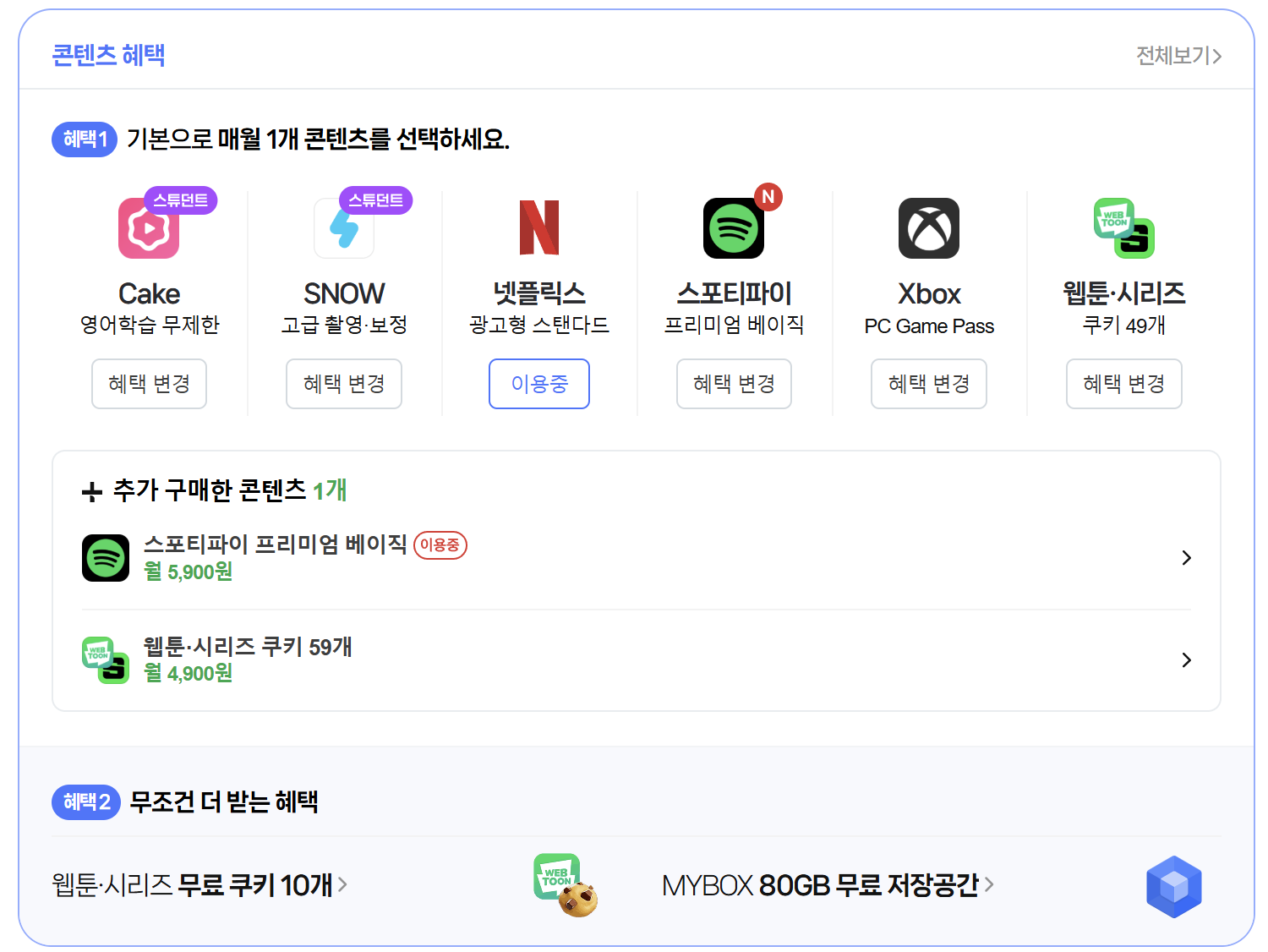Select the Spotify icon with the N badge
Screen dimensions: 1268x952
coord(734,228)
